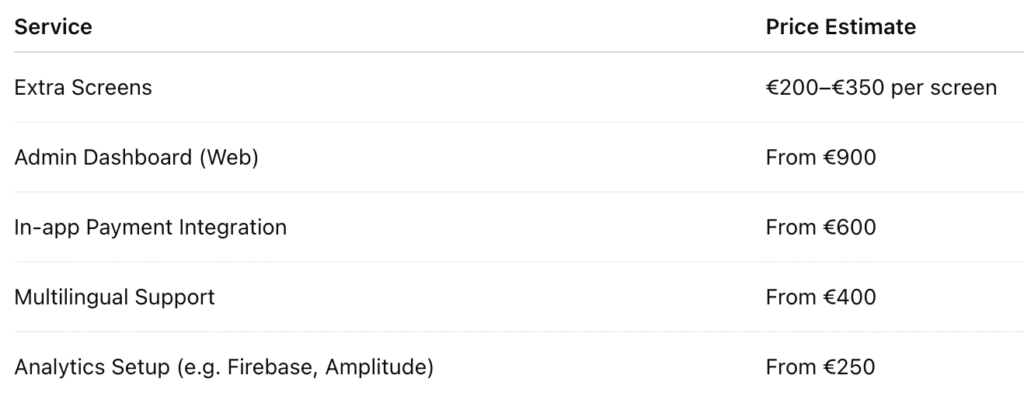Viewport: 1024px width, 410px height.
Task: Select the Admin Dashboard (Web) row label
Action: click(136, 157)
